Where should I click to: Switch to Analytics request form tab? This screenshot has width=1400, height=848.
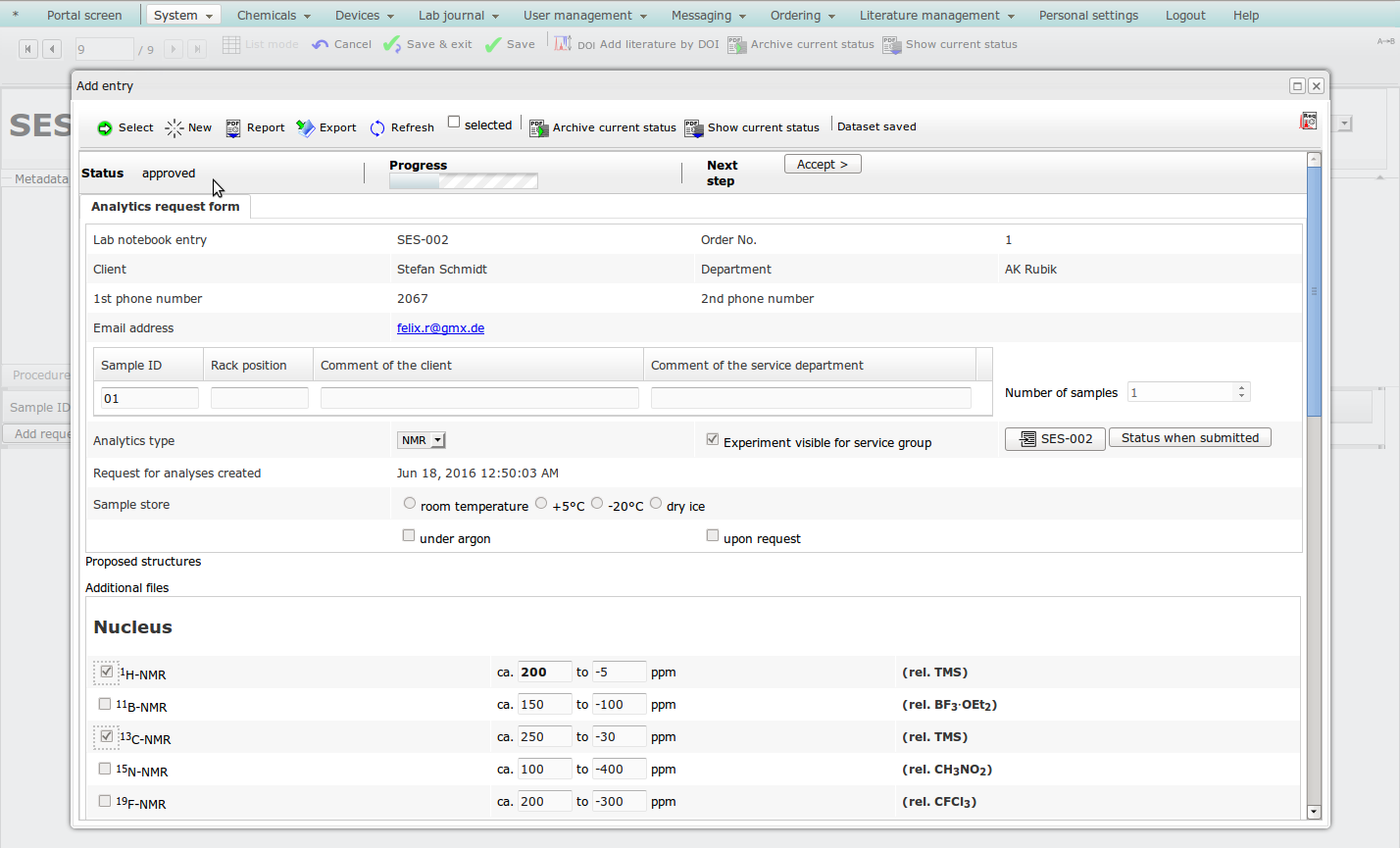pos(165,207)
